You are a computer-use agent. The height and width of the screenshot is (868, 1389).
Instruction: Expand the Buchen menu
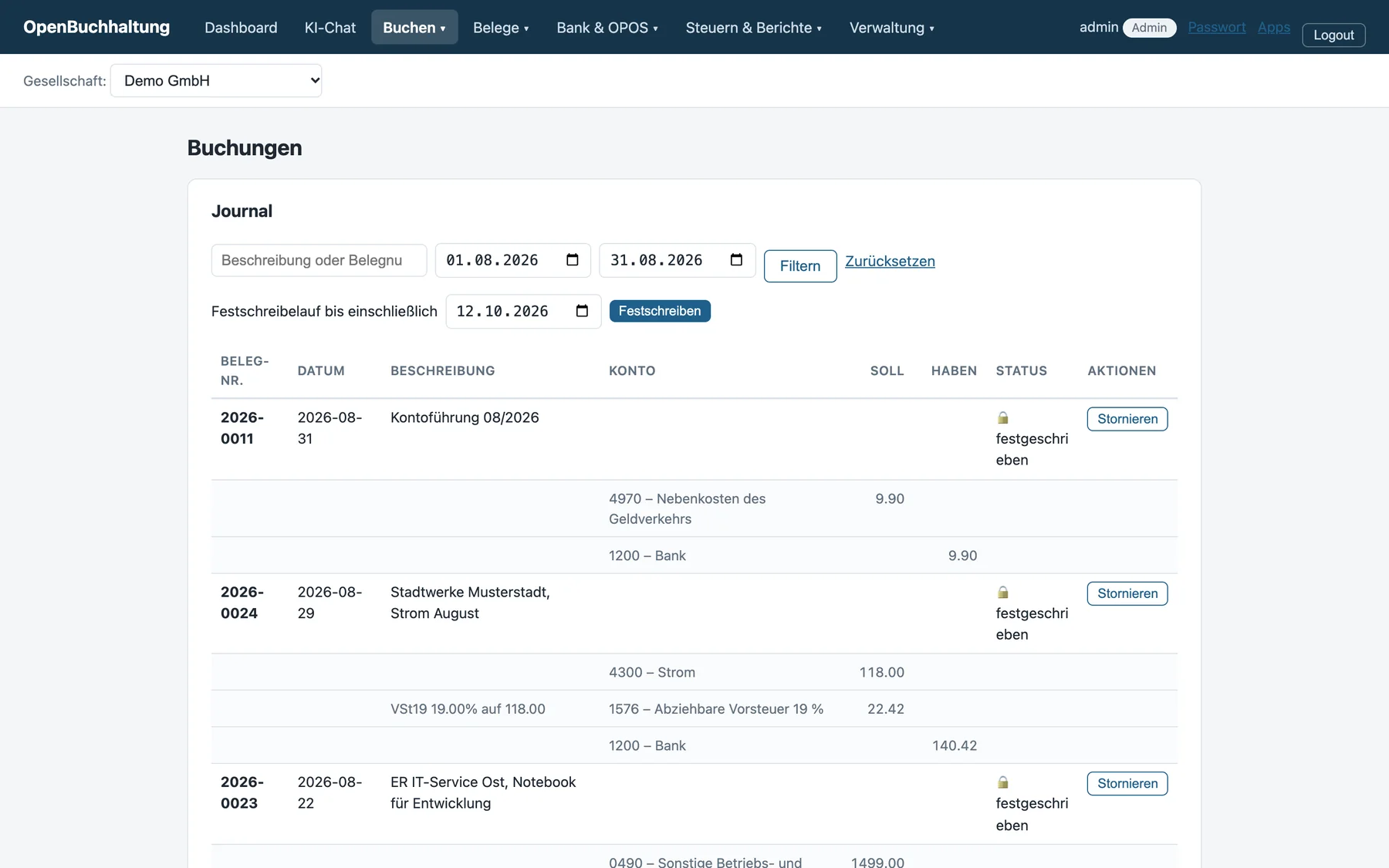(x=414, y=27)
